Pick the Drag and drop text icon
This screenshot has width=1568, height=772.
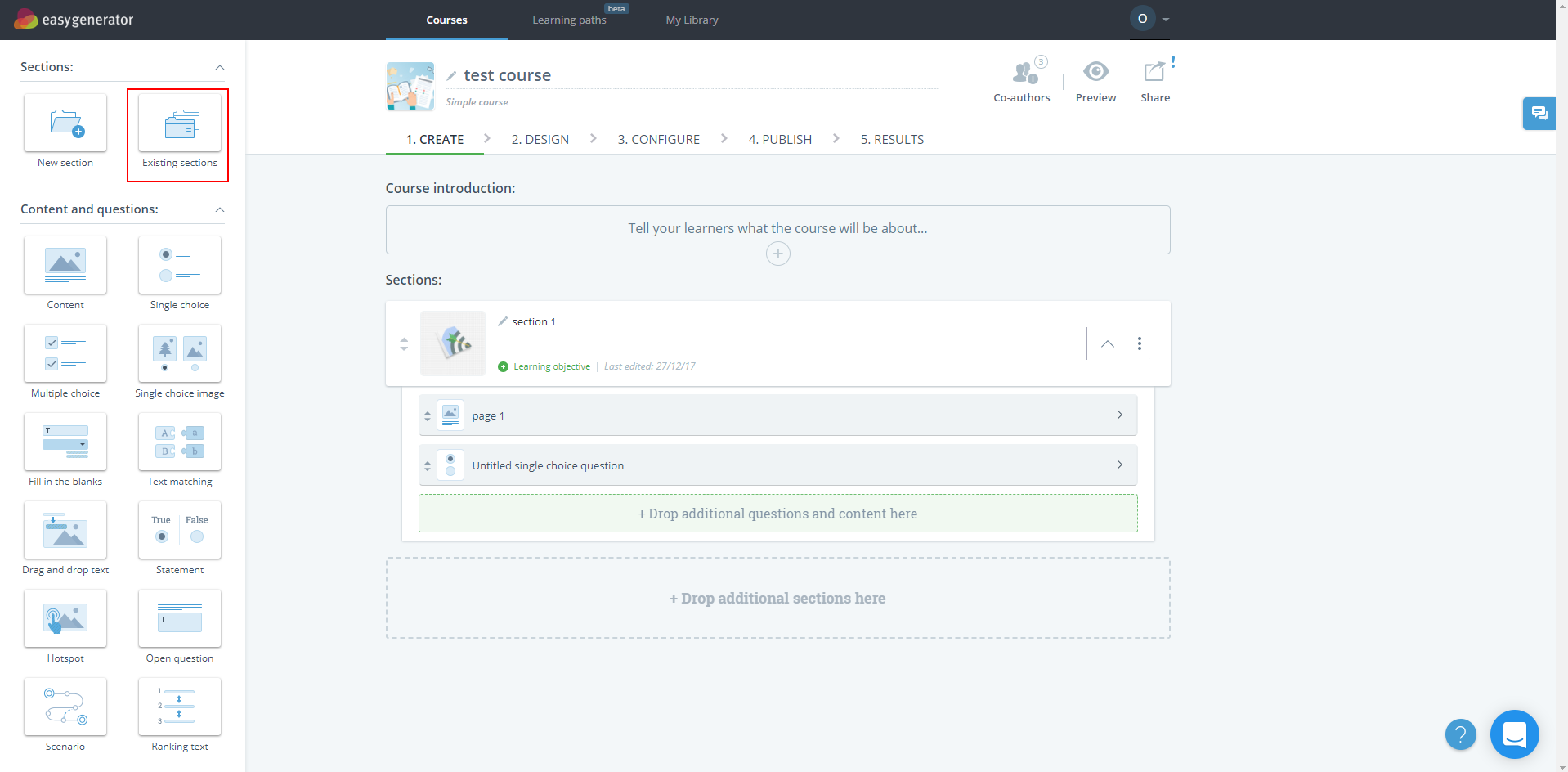(x=65, y=530)
